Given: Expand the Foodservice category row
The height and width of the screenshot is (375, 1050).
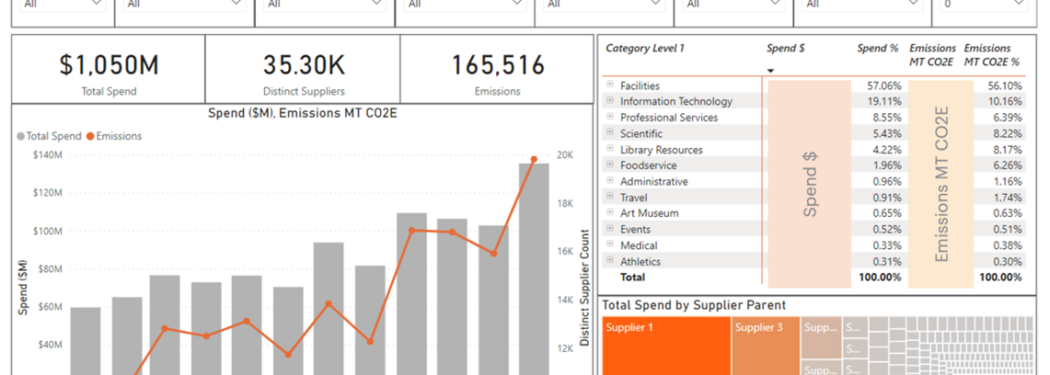Looking at the screenshot, I should click(x=610, y=165).
